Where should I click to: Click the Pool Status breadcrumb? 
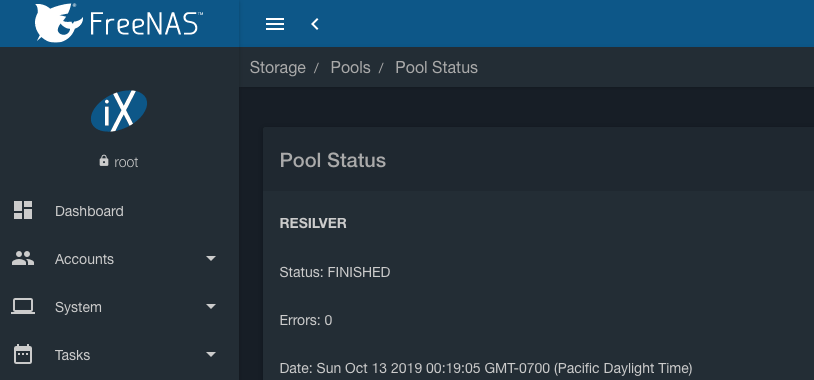(x=437, y=67)
